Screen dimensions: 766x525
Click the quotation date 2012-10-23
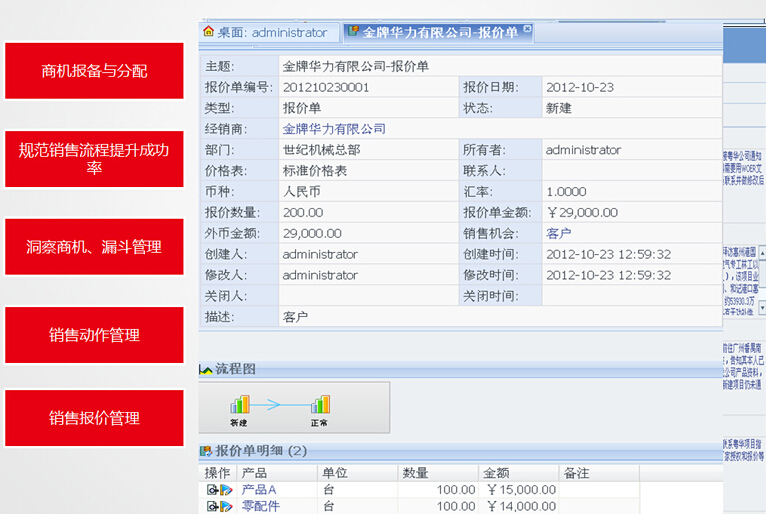tap(580, 87)
